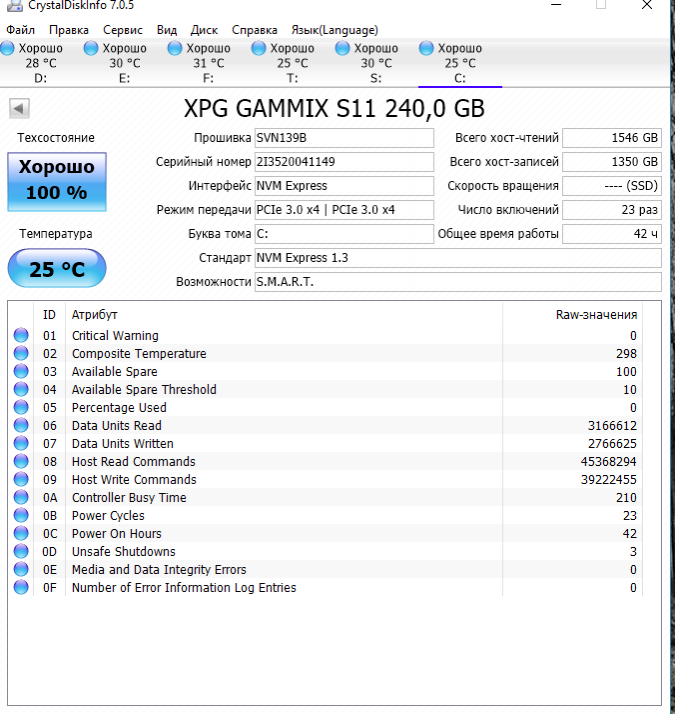Click the Буква тома field C:
The image size is (675, 714).
click(344, 234)
